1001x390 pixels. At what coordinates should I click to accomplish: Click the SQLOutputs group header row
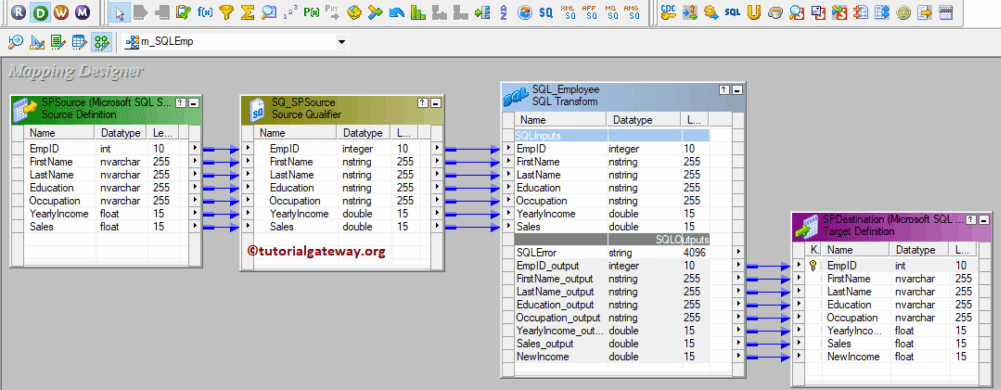(612, 239)
